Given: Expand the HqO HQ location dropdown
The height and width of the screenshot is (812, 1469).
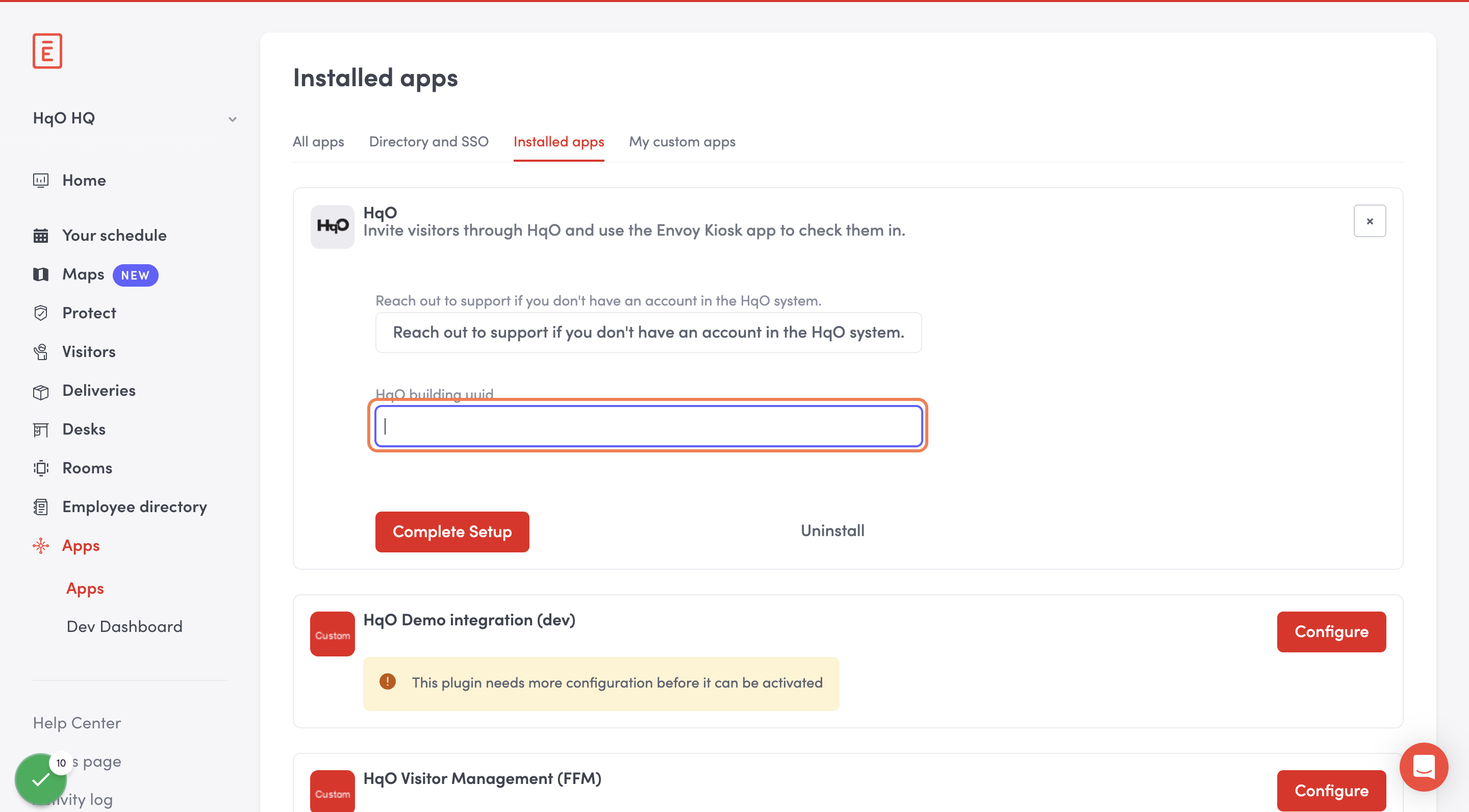Looking at the screenshot, I should (232, 119).
